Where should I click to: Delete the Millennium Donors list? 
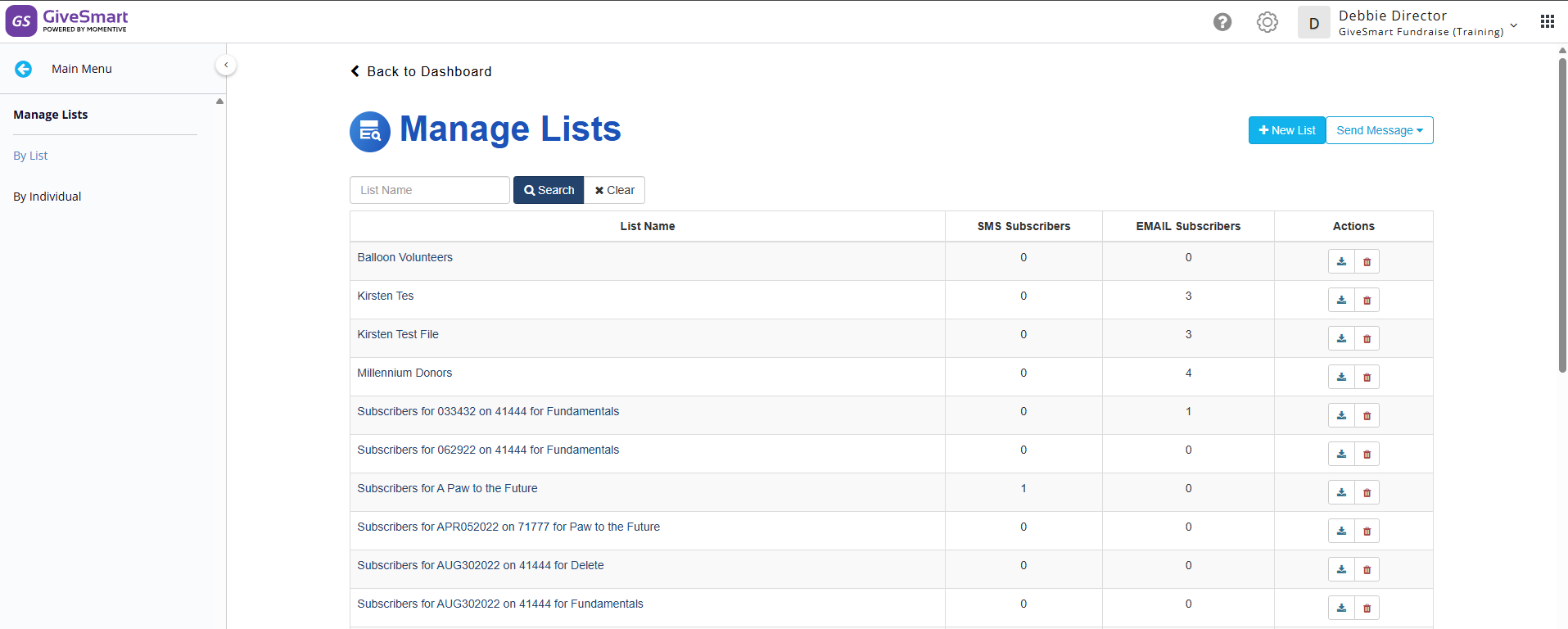tap(1367, 377)
